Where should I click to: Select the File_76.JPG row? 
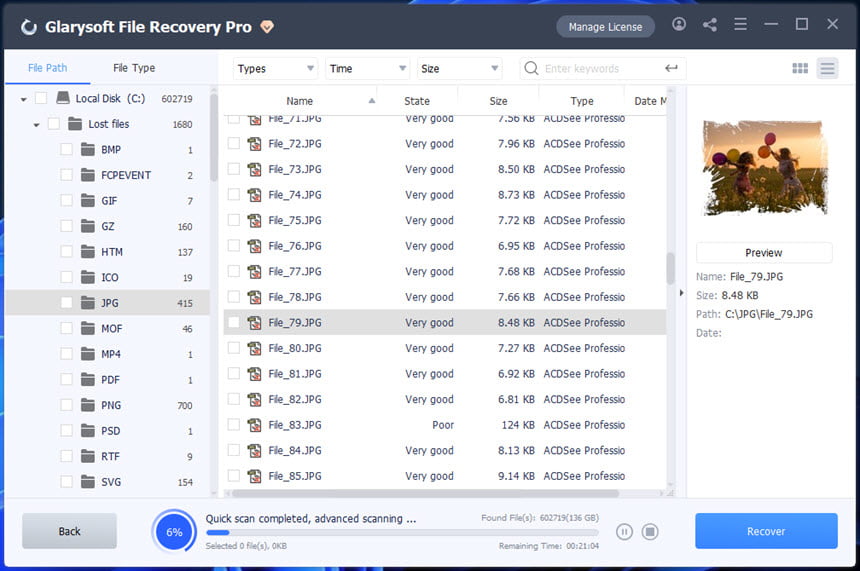445,246
